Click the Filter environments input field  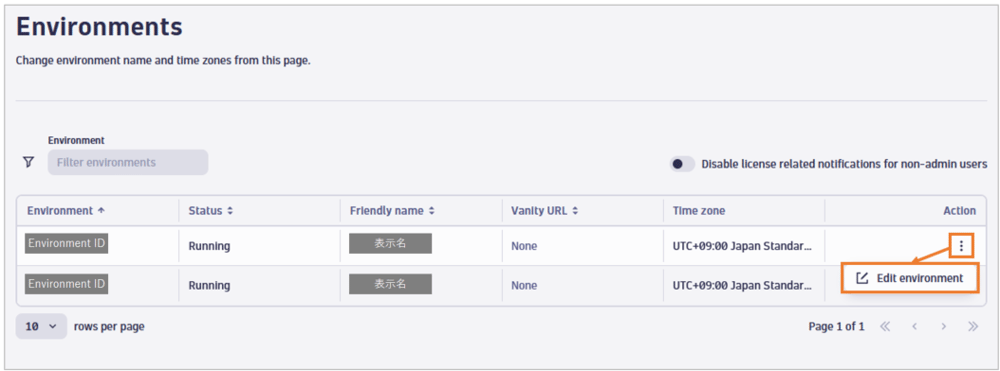point(128,163)
